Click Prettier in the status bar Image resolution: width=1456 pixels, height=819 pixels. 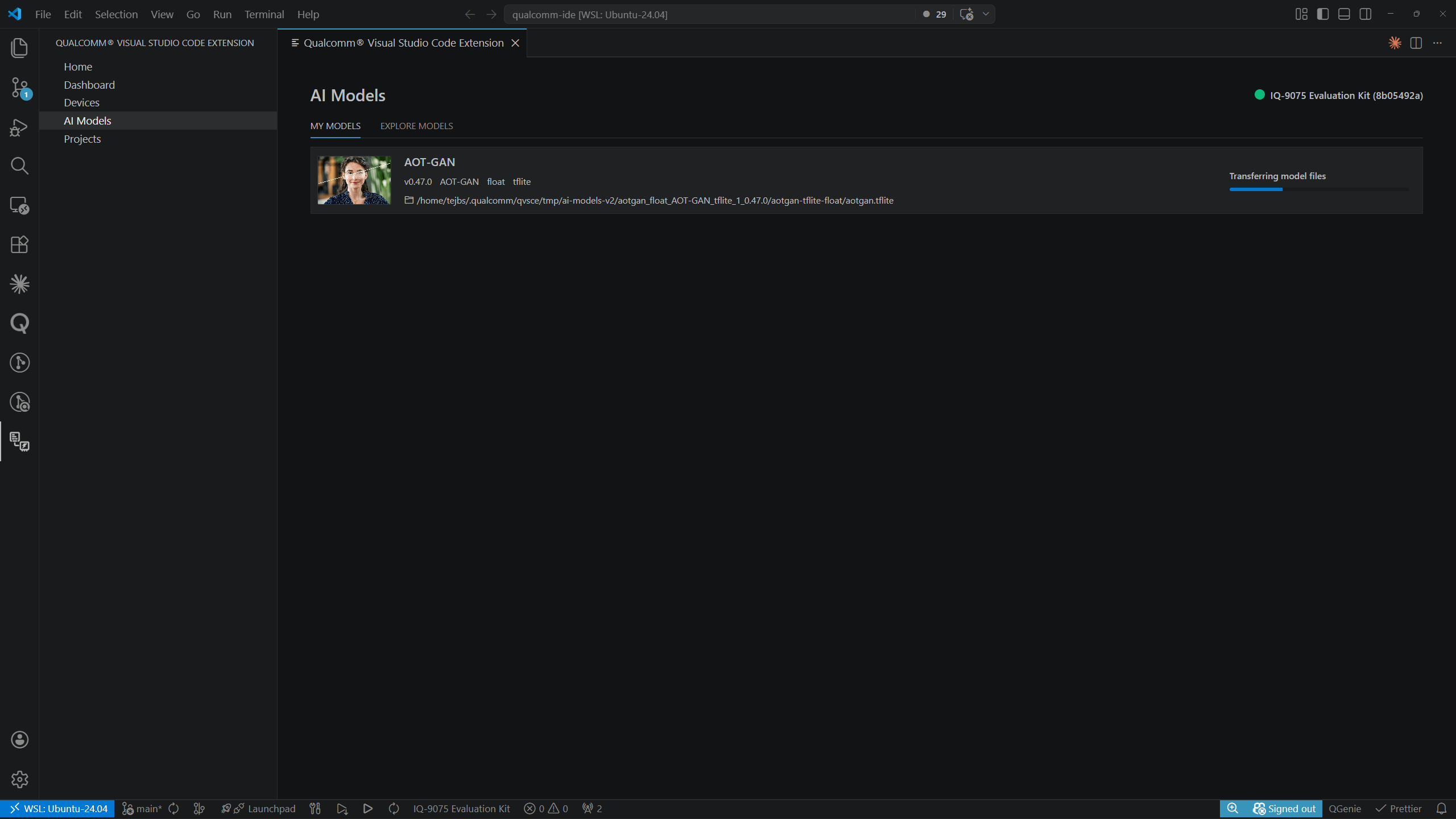[1399, 809]
